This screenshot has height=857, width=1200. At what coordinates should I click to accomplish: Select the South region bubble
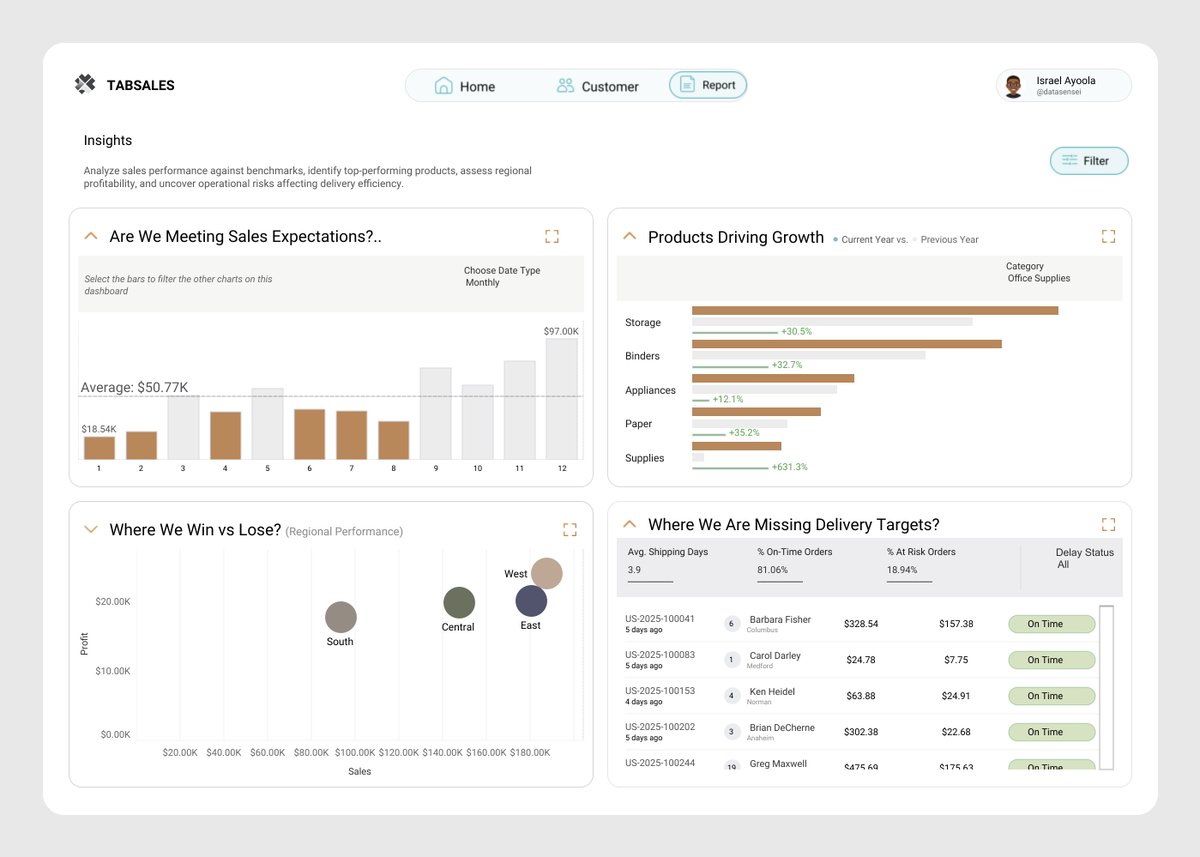pos(341,617)
